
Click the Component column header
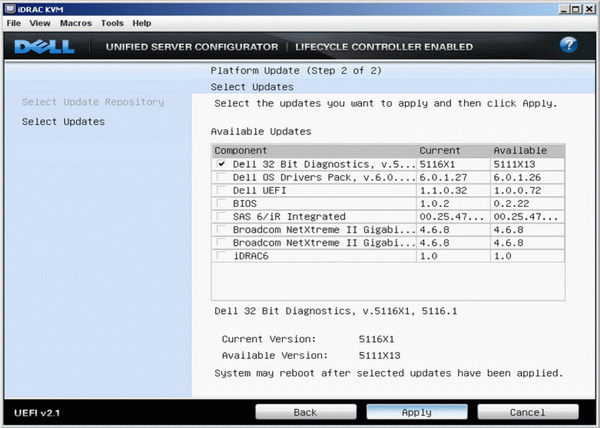coord(314,150)
